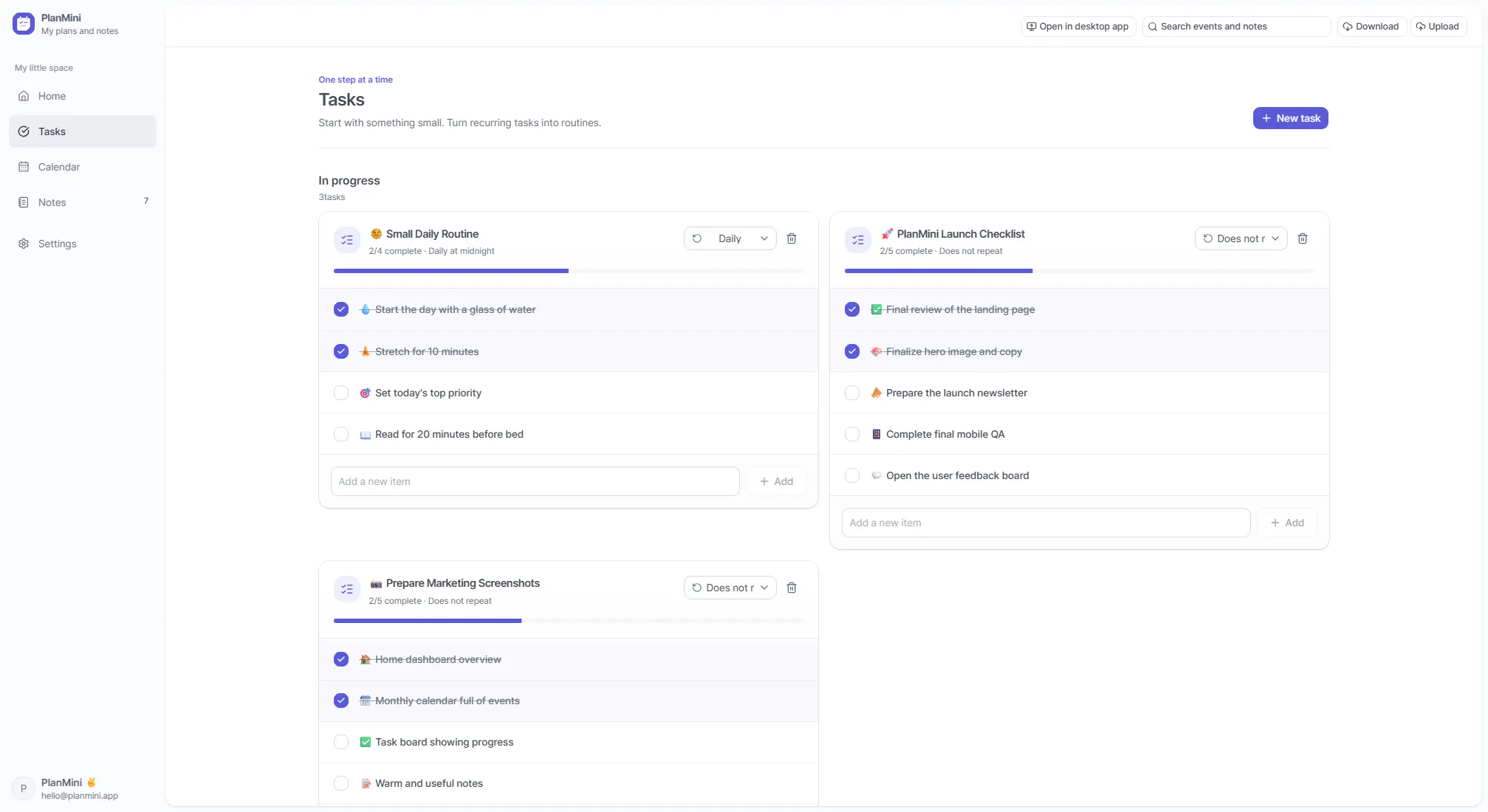This screenshot has height=812, width=1488.
Task: Click the upload cloud icon
Action: 1420,27
